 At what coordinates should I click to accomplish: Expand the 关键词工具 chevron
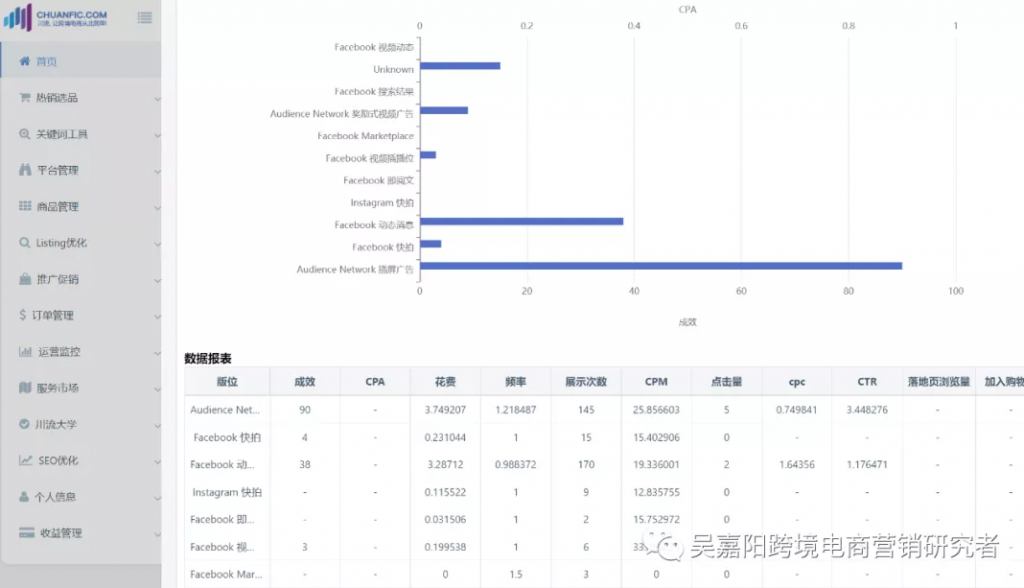pos(157,135)
